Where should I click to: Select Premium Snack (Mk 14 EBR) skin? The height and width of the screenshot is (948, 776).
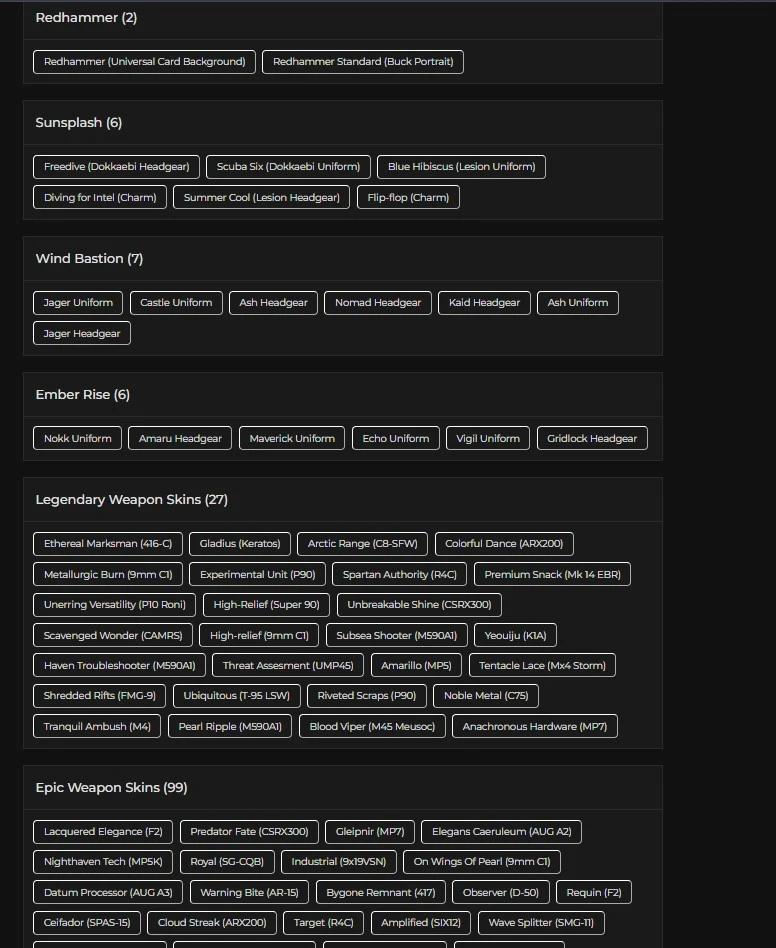coord(552,575)
